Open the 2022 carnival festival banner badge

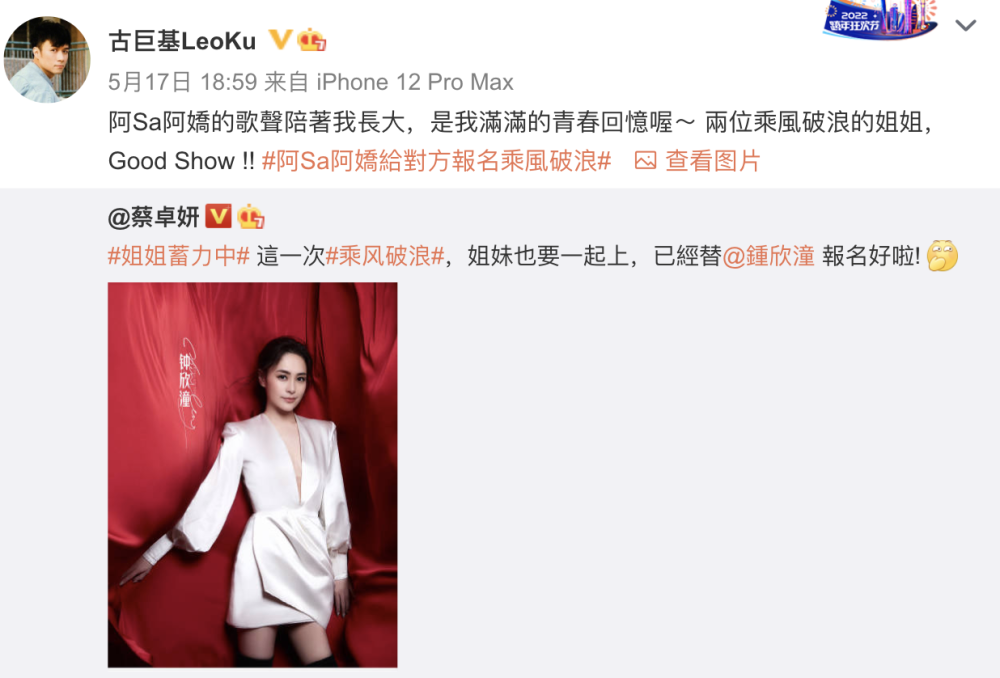(880, 19)
